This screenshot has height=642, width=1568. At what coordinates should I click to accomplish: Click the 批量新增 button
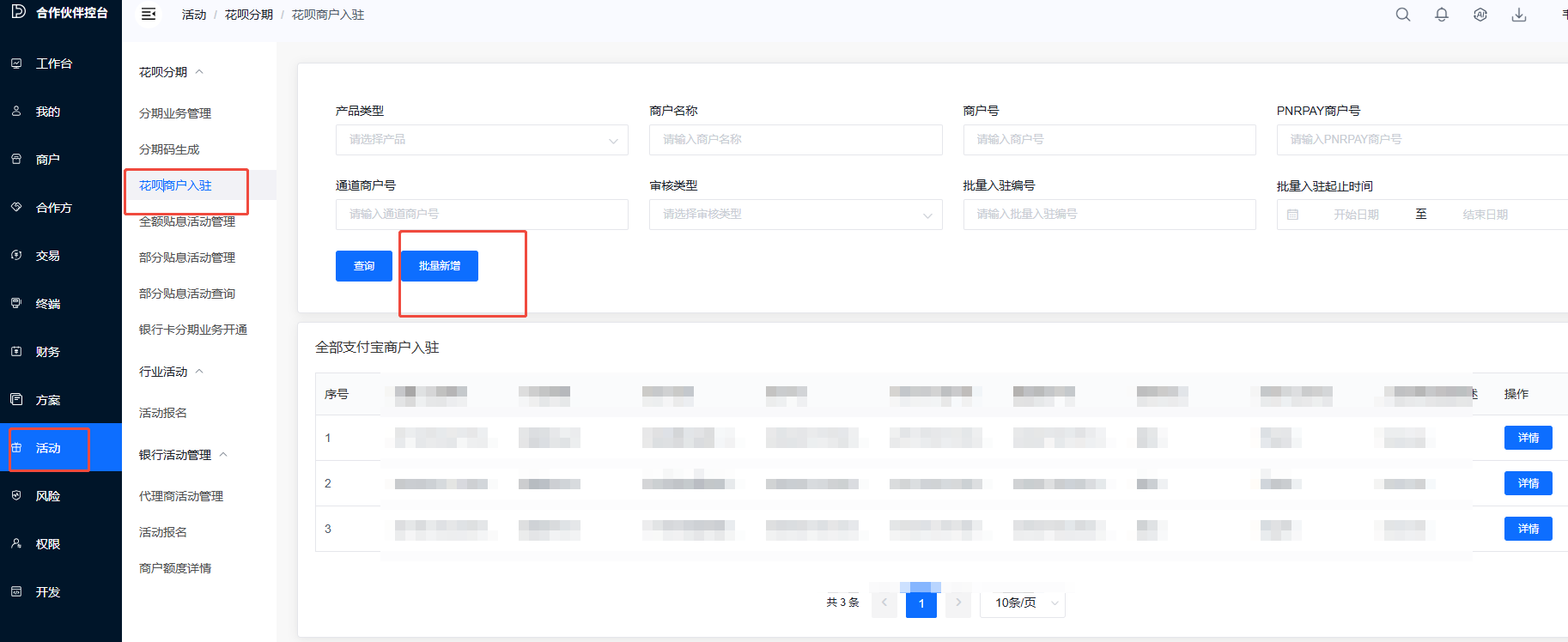(440, 266)
